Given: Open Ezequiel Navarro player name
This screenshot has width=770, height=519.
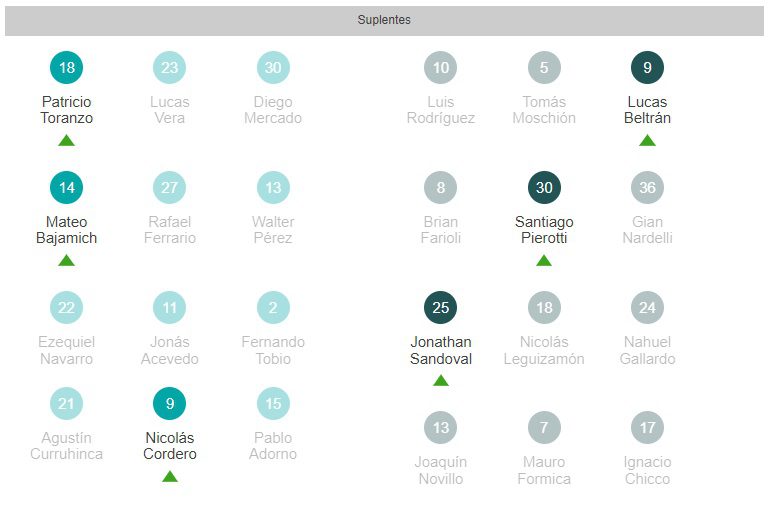Looking at the screenshot, I should (x=66, y=350).
